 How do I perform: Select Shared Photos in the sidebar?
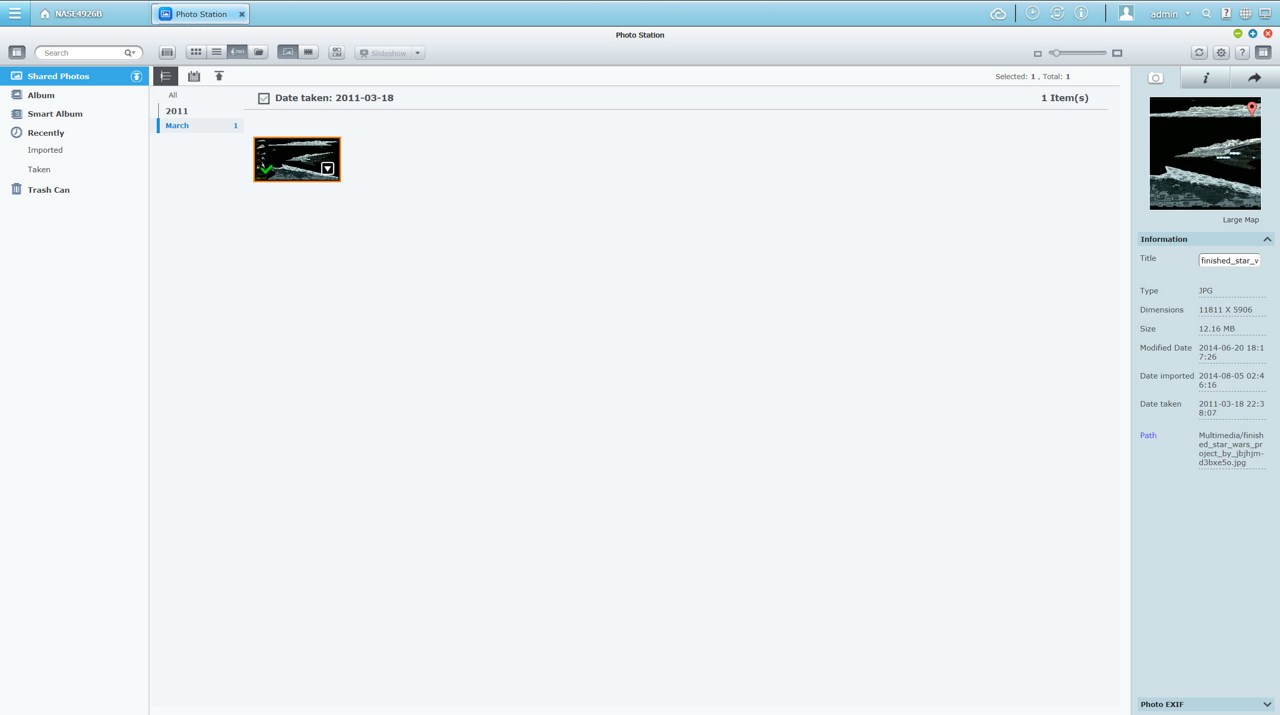(74, 76)
